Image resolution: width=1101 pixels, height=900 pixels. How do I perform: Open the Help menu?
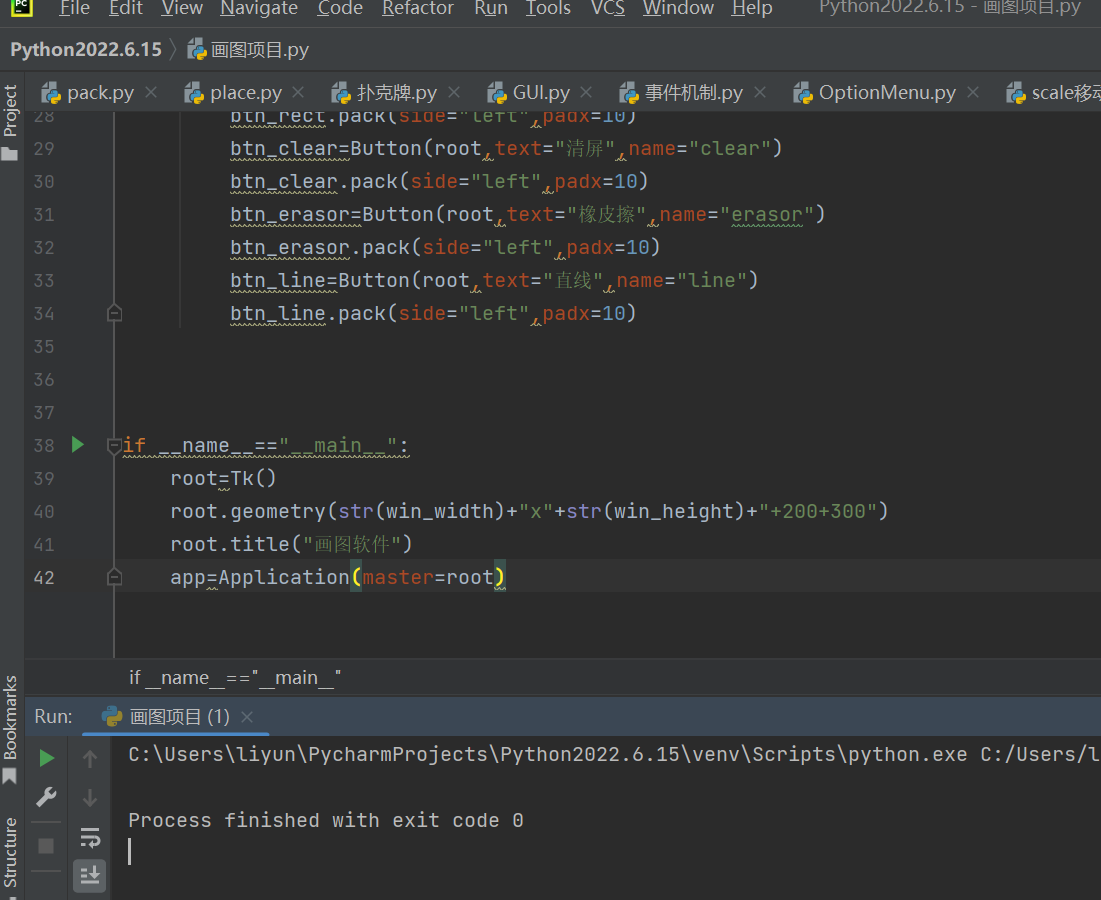pos(751,8)
